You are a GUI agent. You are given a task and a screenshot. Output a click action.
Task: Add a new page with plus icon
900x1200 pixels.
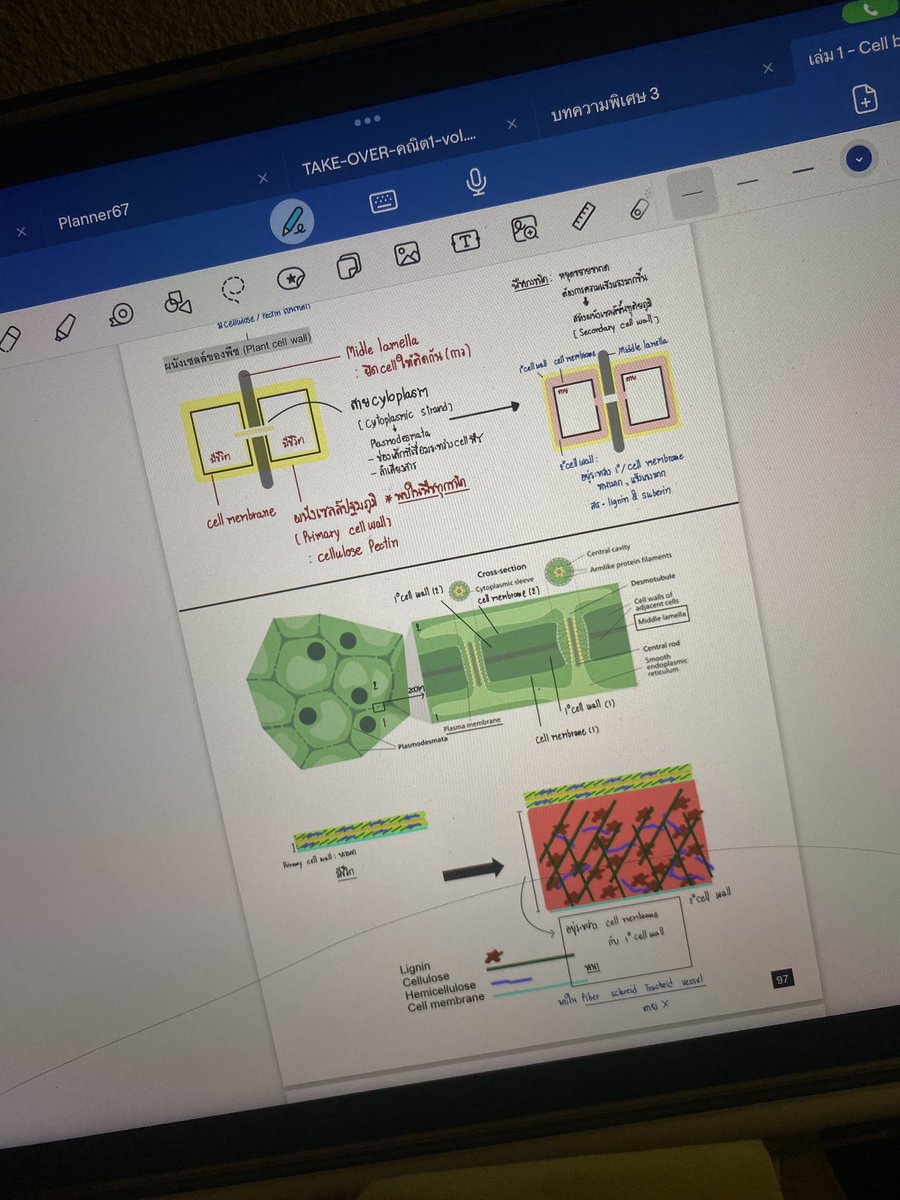click(865, 98)
